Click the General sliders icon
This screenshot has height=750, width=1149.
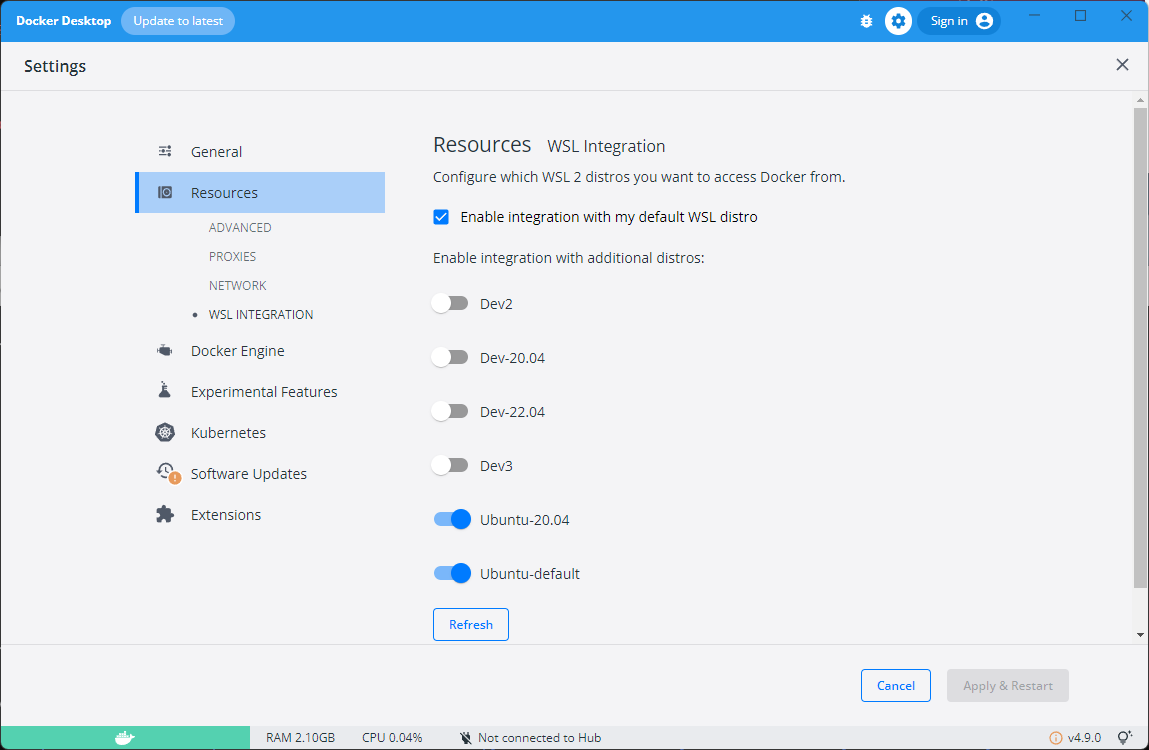pos(165,151)
